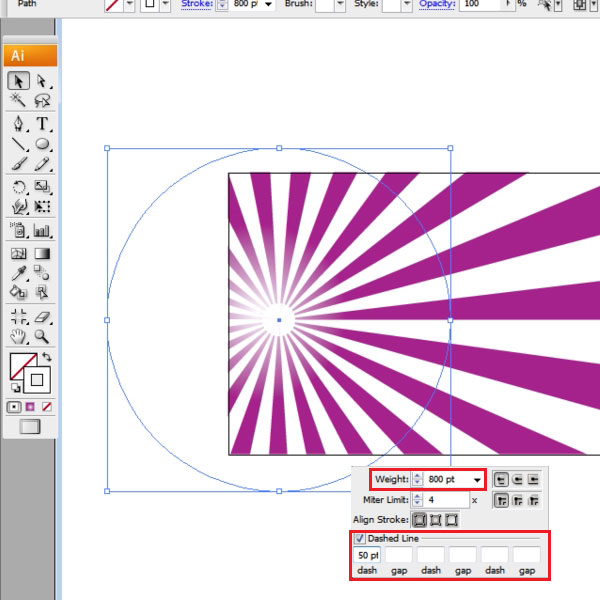Viewport: 600px width, 600px height.
Task: Select the Gradient tool in toolbox
Action: pos(42,253)
